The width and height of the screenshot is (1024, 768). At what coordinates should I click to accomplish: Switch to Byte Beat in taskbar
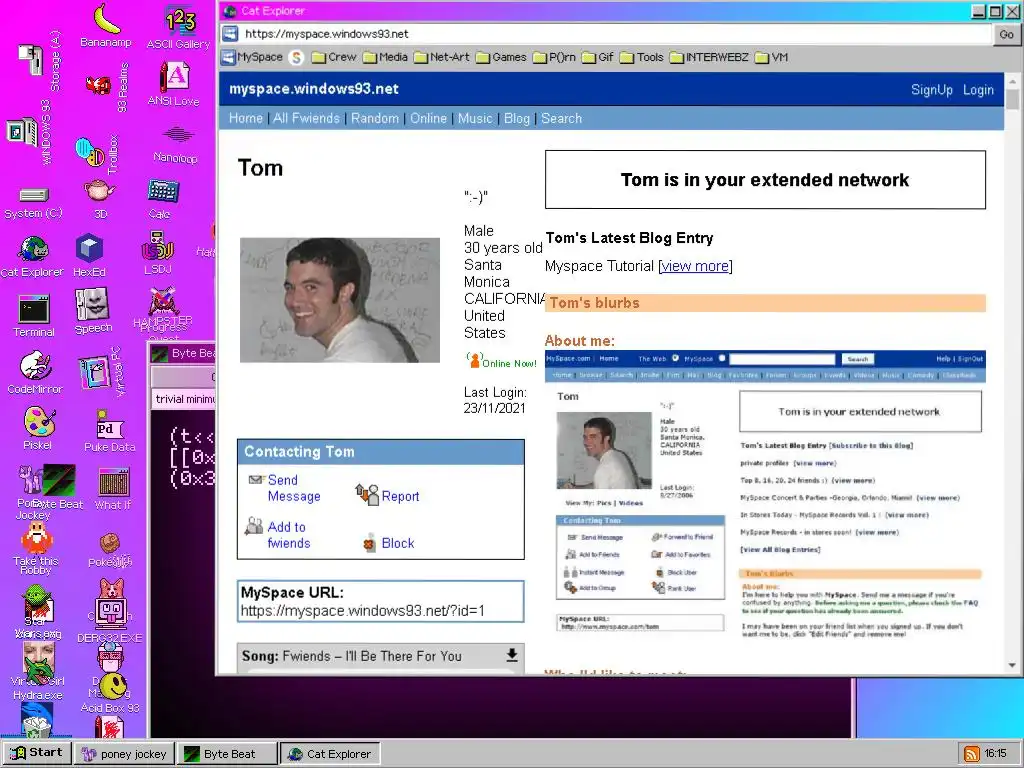pyautogui.click(x=227, y=754)
